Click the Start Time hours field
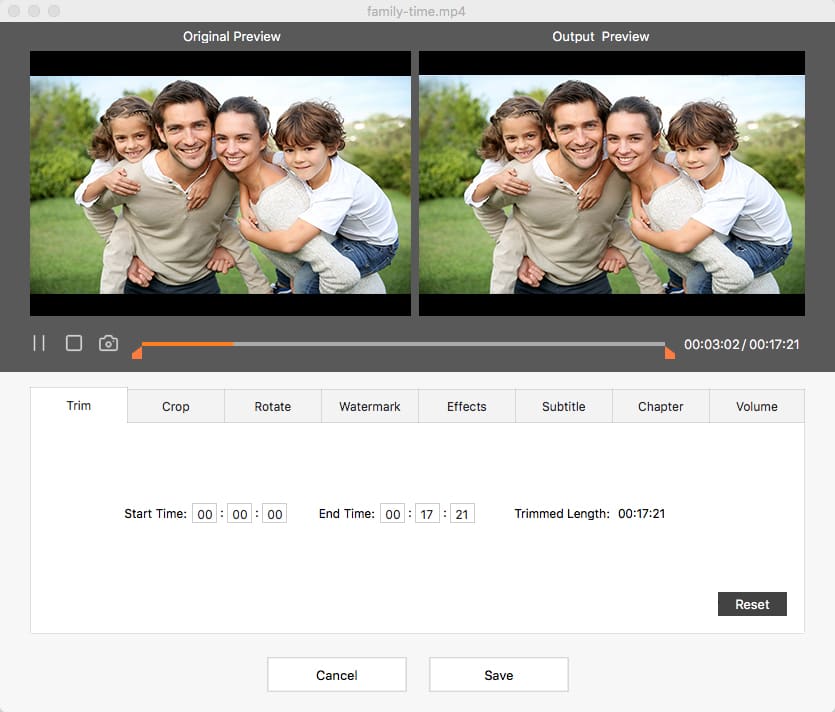This screenshot has height=712, width=835. tap(205, 514)
